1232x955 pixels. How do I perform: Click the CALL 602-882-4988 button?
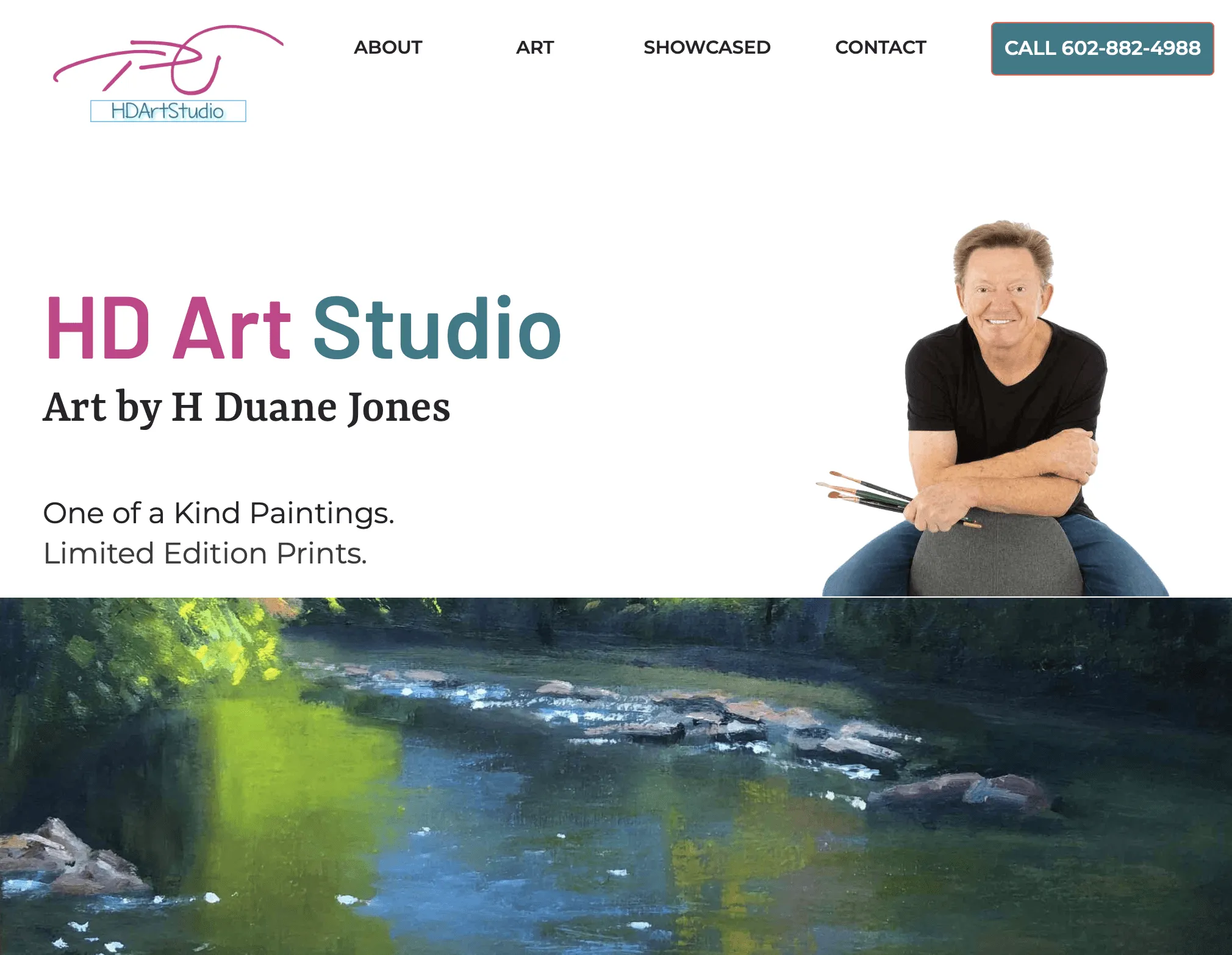tap(1102, 49)
